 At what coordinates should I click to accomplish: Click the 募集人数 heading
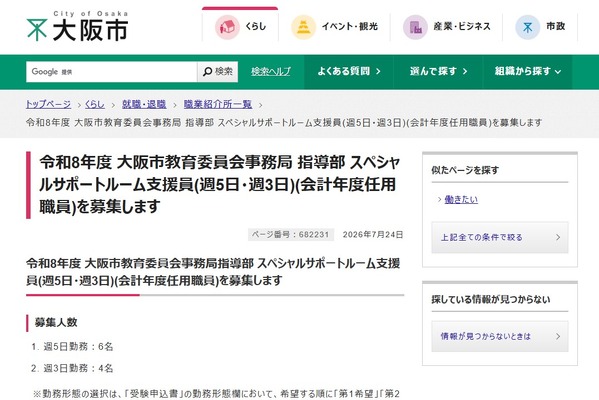tap(56, 322)
